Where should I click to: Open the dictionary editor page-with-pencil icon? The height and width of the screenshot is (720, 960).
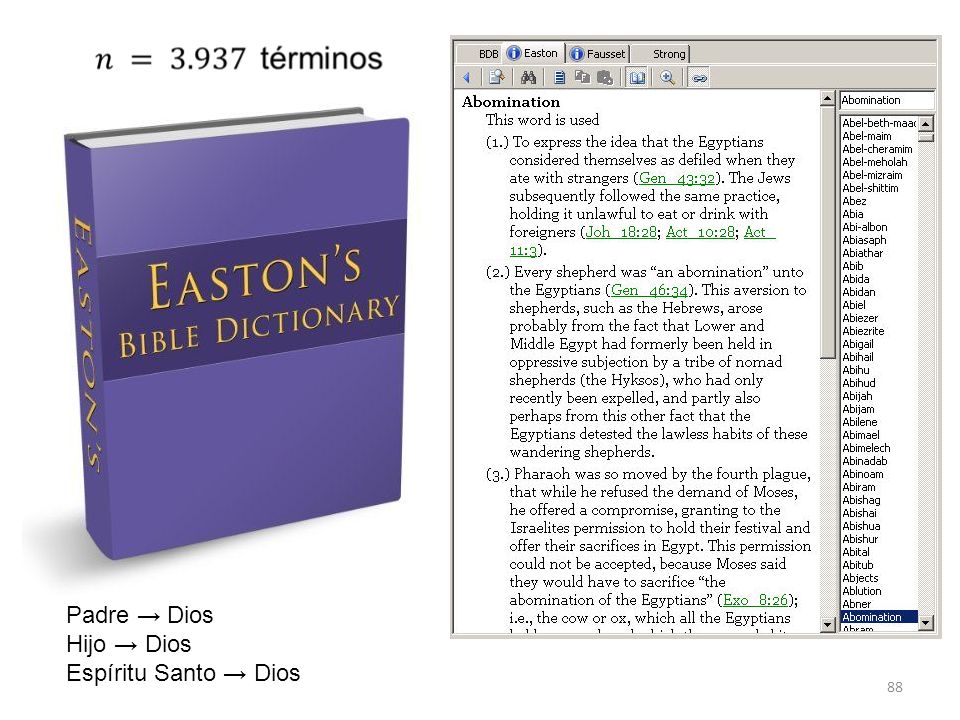pos(496,78)
